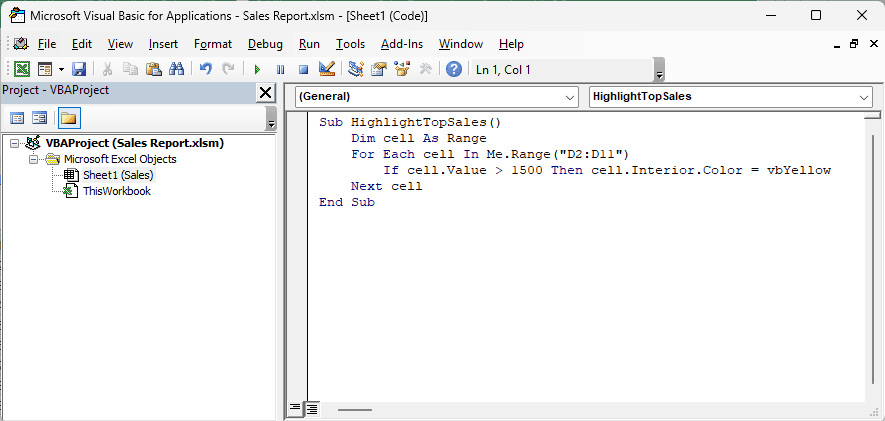Viewport: 885px width, 421px height.
Task: Click the Reset stop icon
Action: (304, 69)
